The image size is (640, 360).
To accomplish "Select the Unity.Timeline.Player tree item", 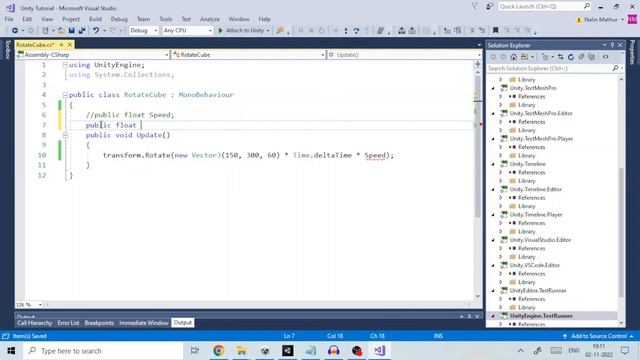I will [536, 215].
